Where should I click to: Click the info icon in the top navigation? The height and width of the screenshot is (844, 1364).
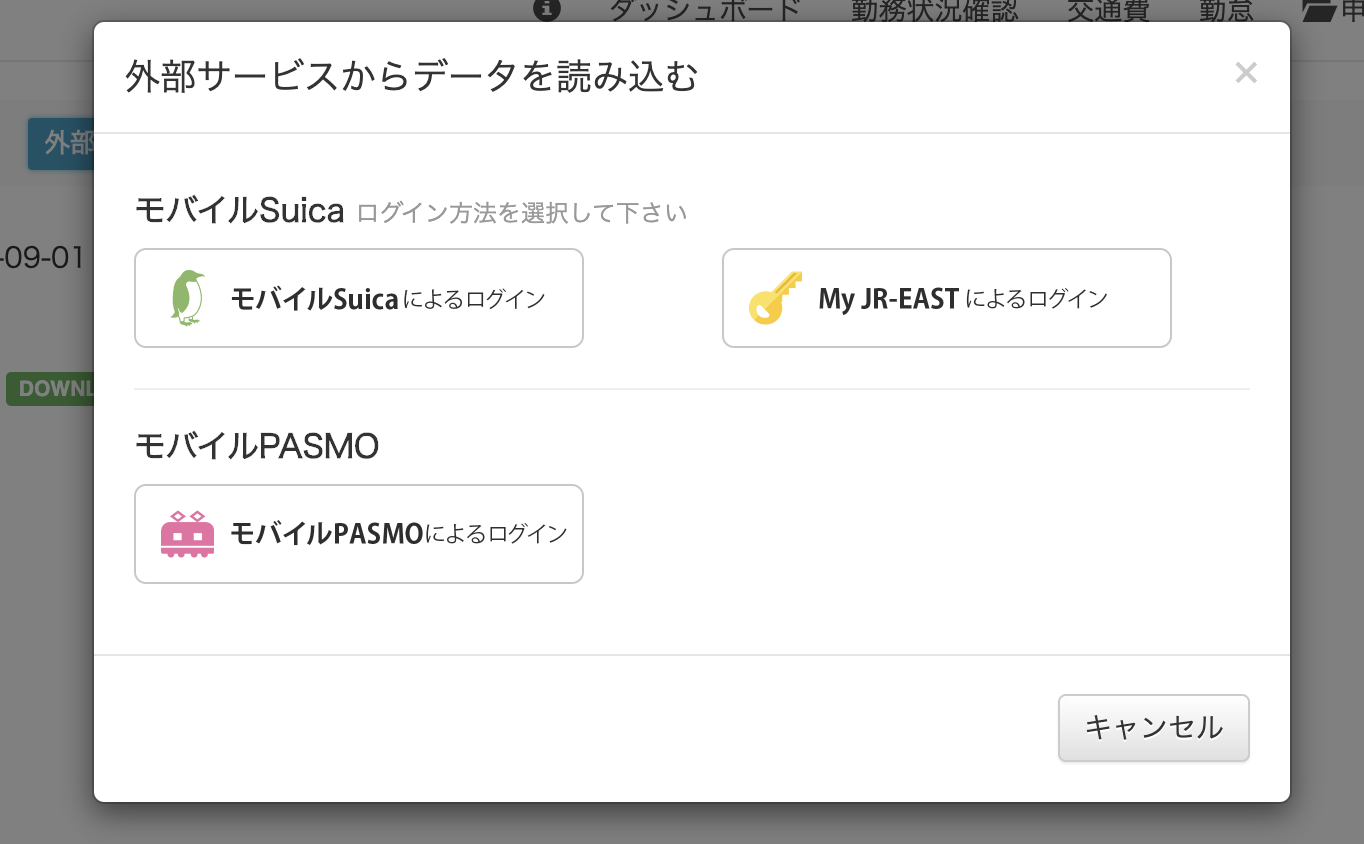click(546, 9)
